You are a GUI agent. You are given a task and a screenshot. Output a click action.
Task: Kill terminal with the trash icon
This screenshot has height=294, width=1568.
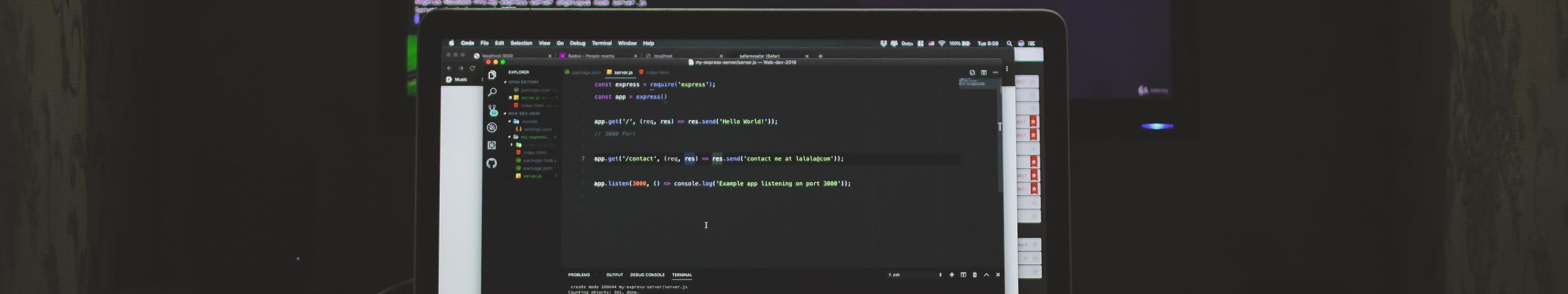click(974, 275)
